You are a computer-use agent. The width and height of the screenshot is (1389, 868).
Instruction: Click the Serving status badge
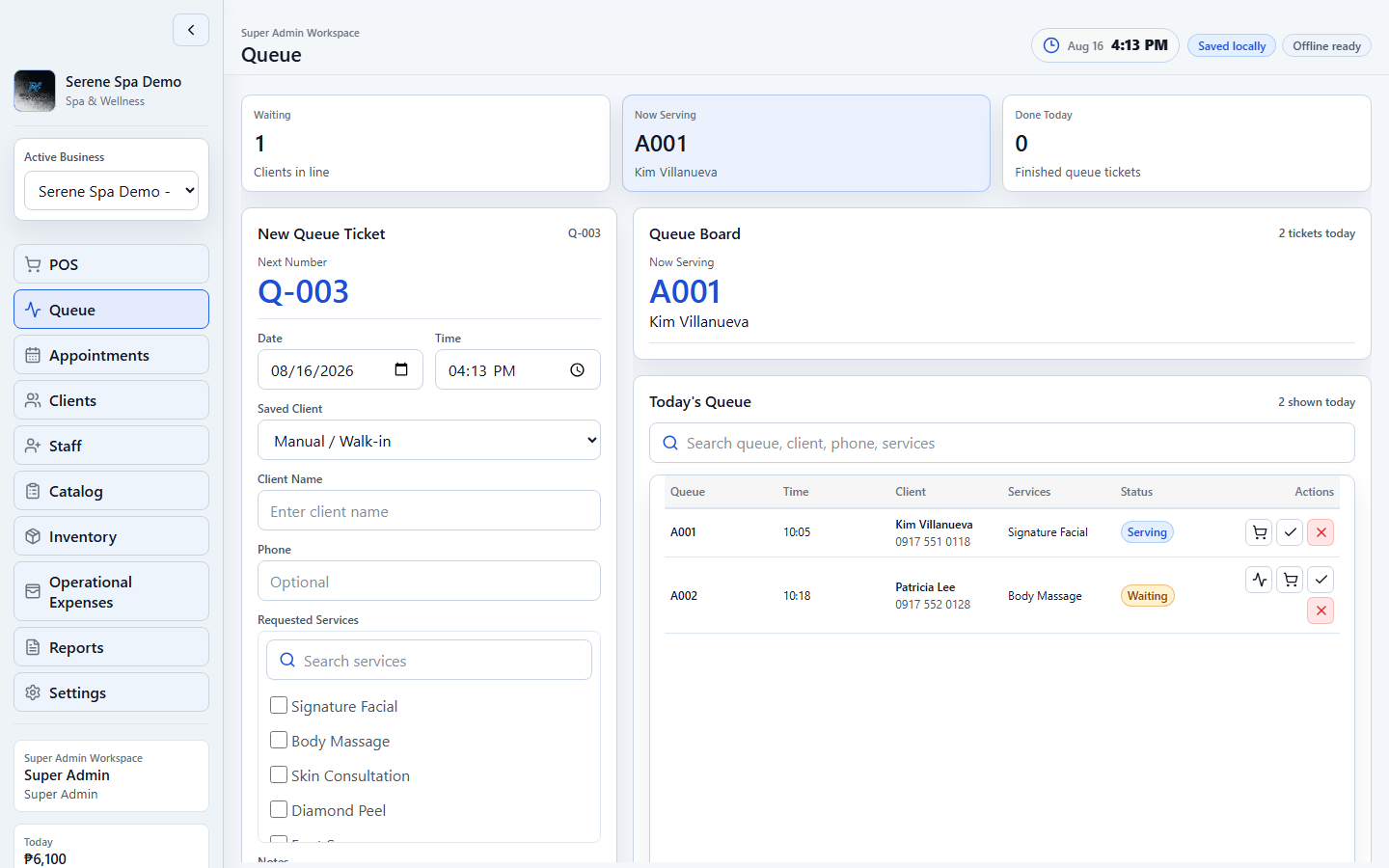[1147, 532]
